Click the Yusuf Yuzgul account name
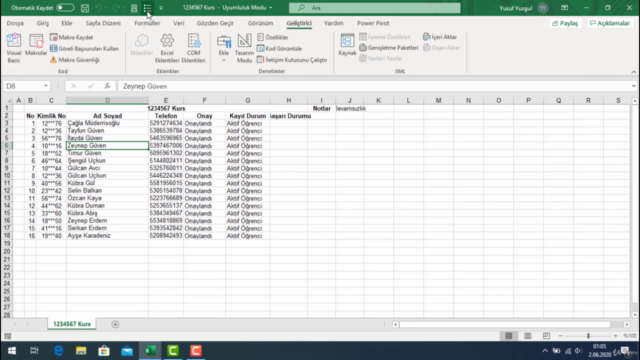The width and height of the screenshot is (640, 360). (516, 8)
